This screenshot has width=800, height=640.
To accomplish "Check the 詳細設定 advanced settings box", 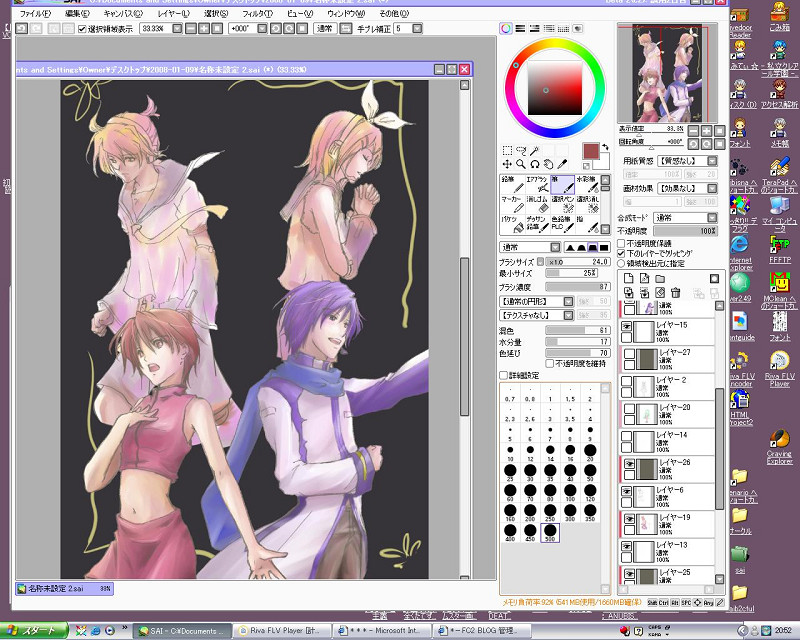I will click(x=504, y=375).
